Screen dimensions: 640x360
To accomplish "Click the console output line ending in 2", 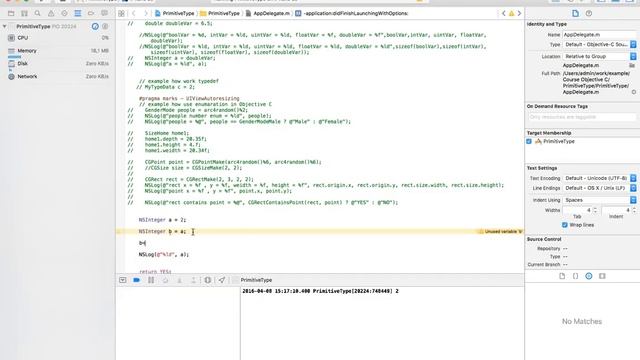I will coord(320,291).
